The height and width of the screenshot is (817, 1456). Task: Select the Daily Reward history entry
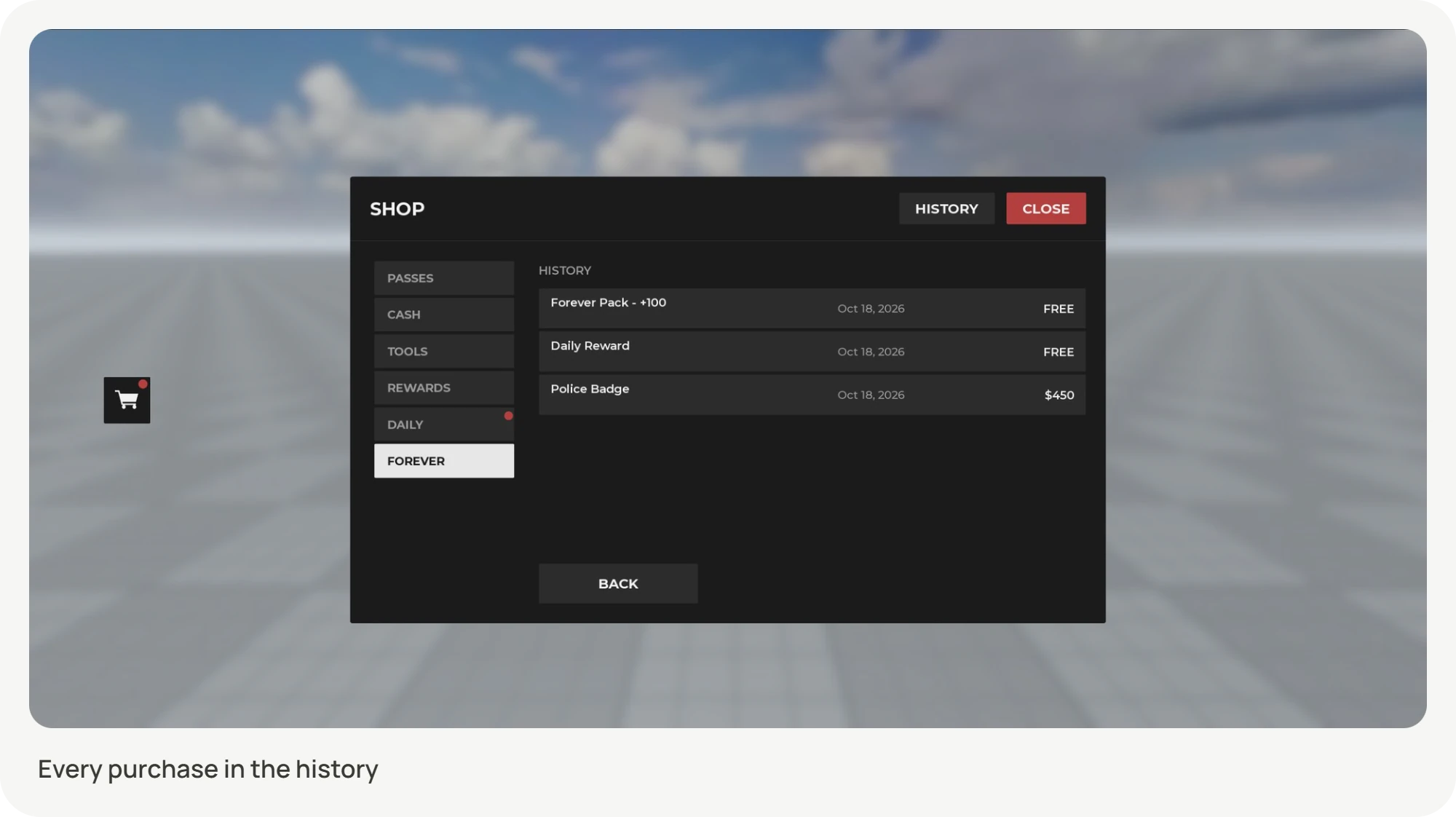[812, 352]
